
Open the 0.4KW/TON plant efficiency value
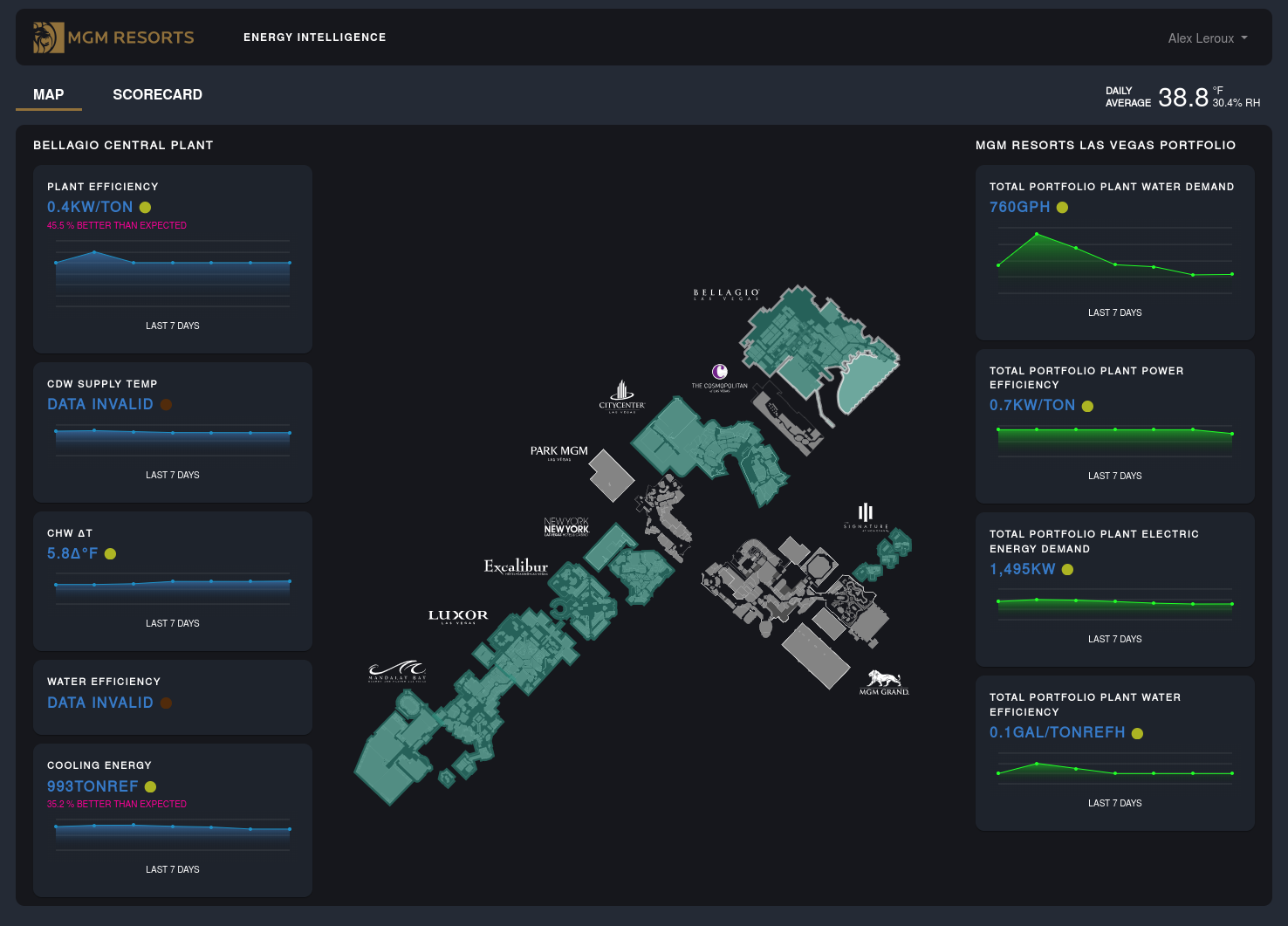point(90,207)
